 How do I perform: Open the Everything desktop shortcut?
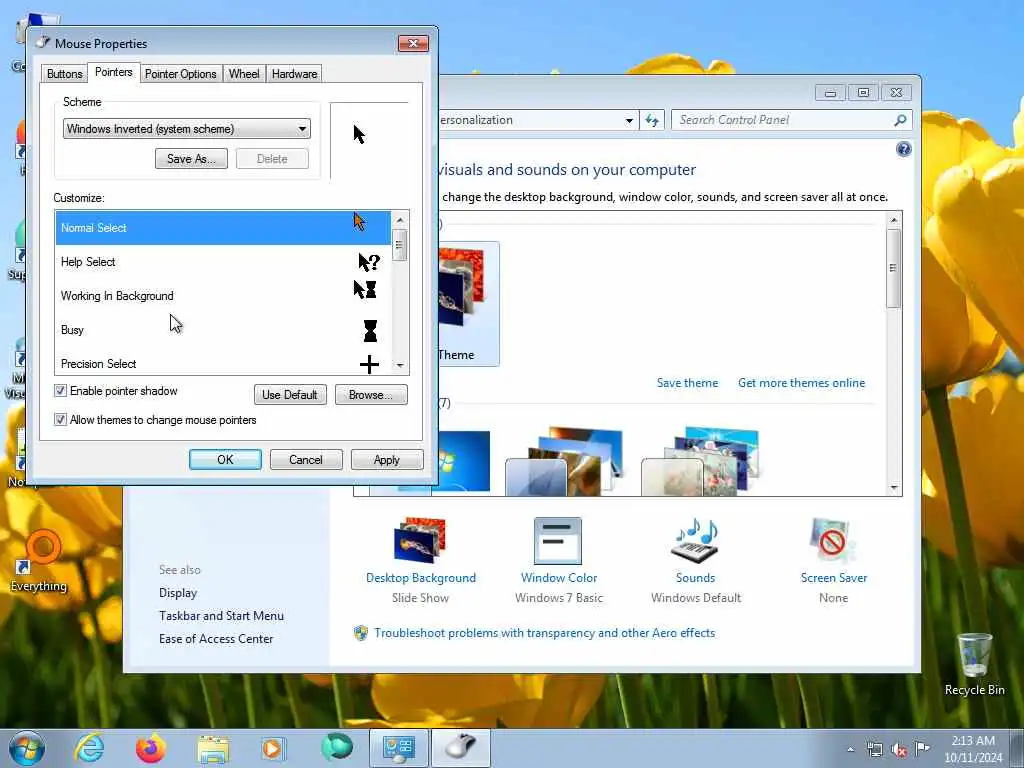(39, 560)
